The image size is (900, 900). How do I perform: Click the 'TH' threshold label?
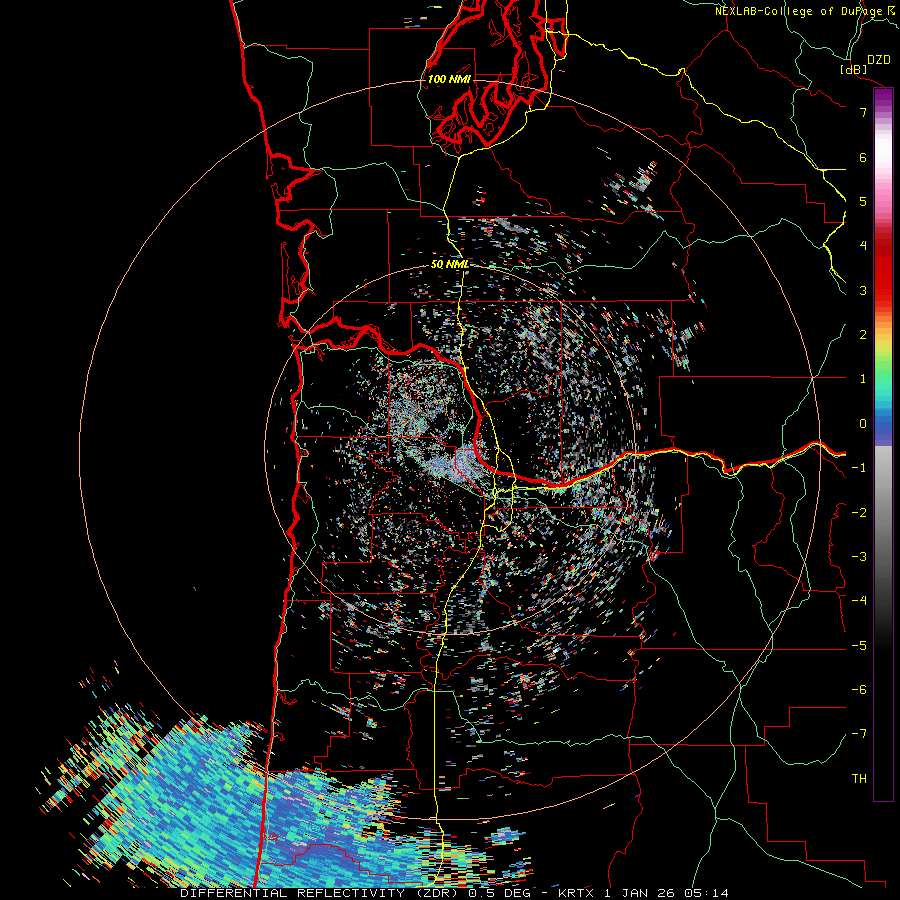click(x=859, y=779)
